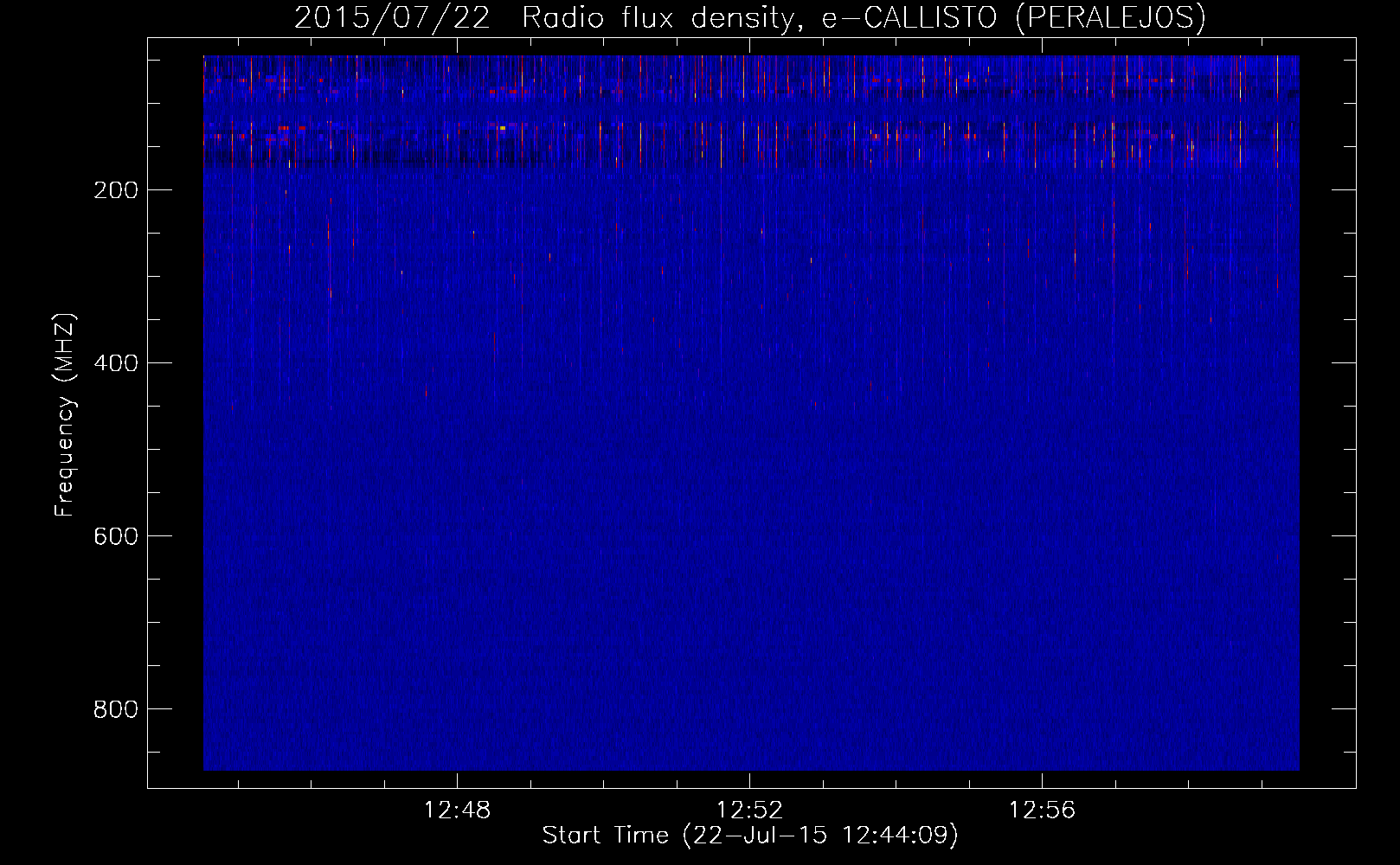
Task: Select the 'Start Time (22-Jul-15 12:44:09)' label
Action: [x=750, y=836]
